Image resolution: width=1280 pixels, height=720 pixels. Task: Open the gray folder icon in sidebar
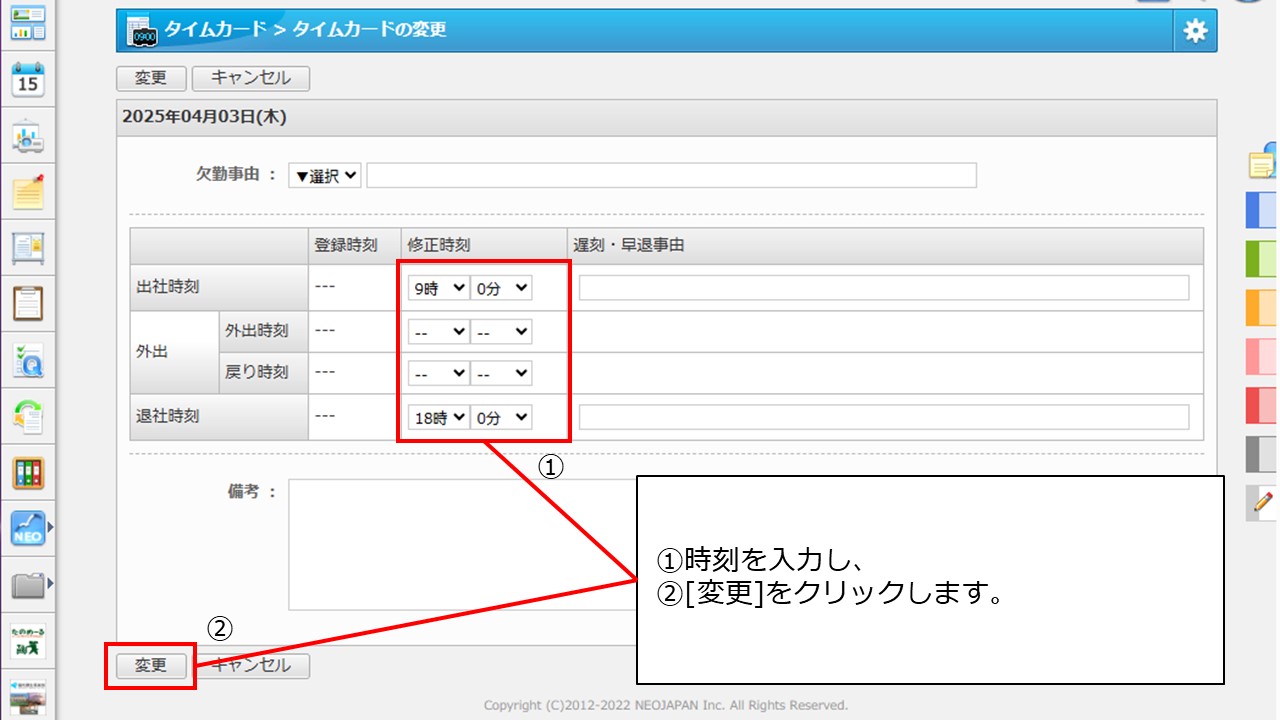coord(28,584)
